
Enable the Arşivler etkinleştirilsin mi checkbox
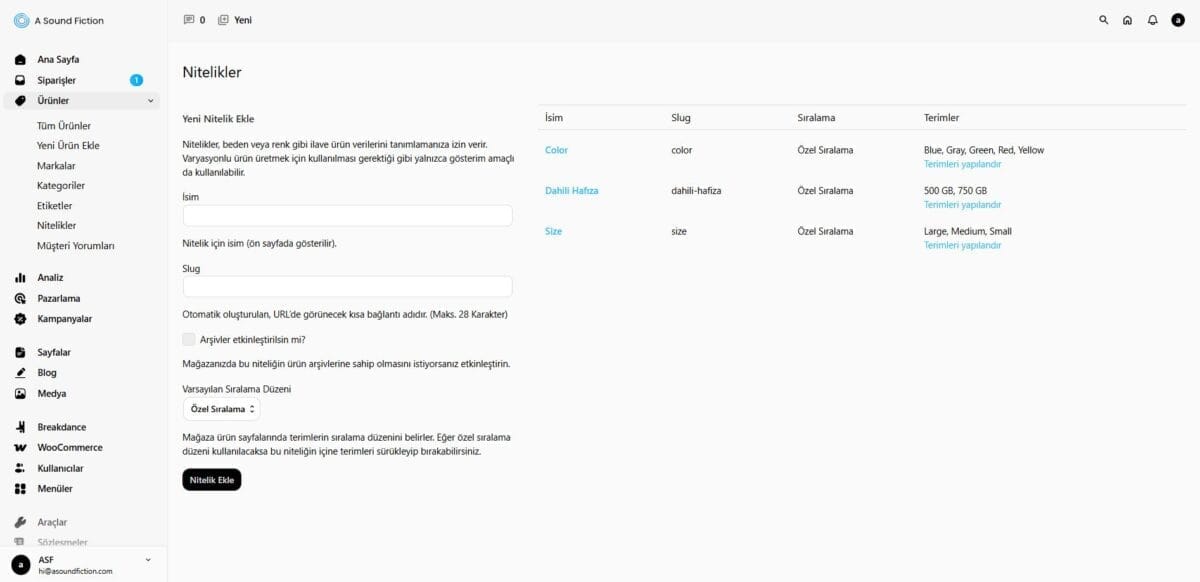pyautogui.click(x=189, y=340)
